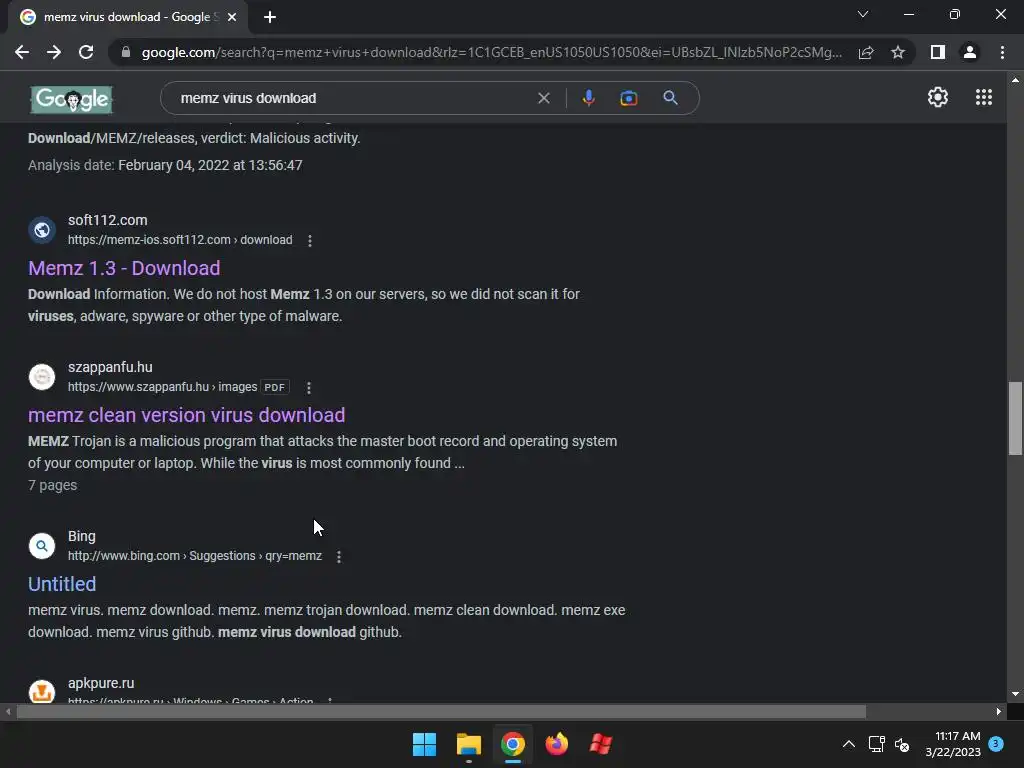Click the '7 pages' text
This screenshot has width=1024, height=768.
(52, 485)
